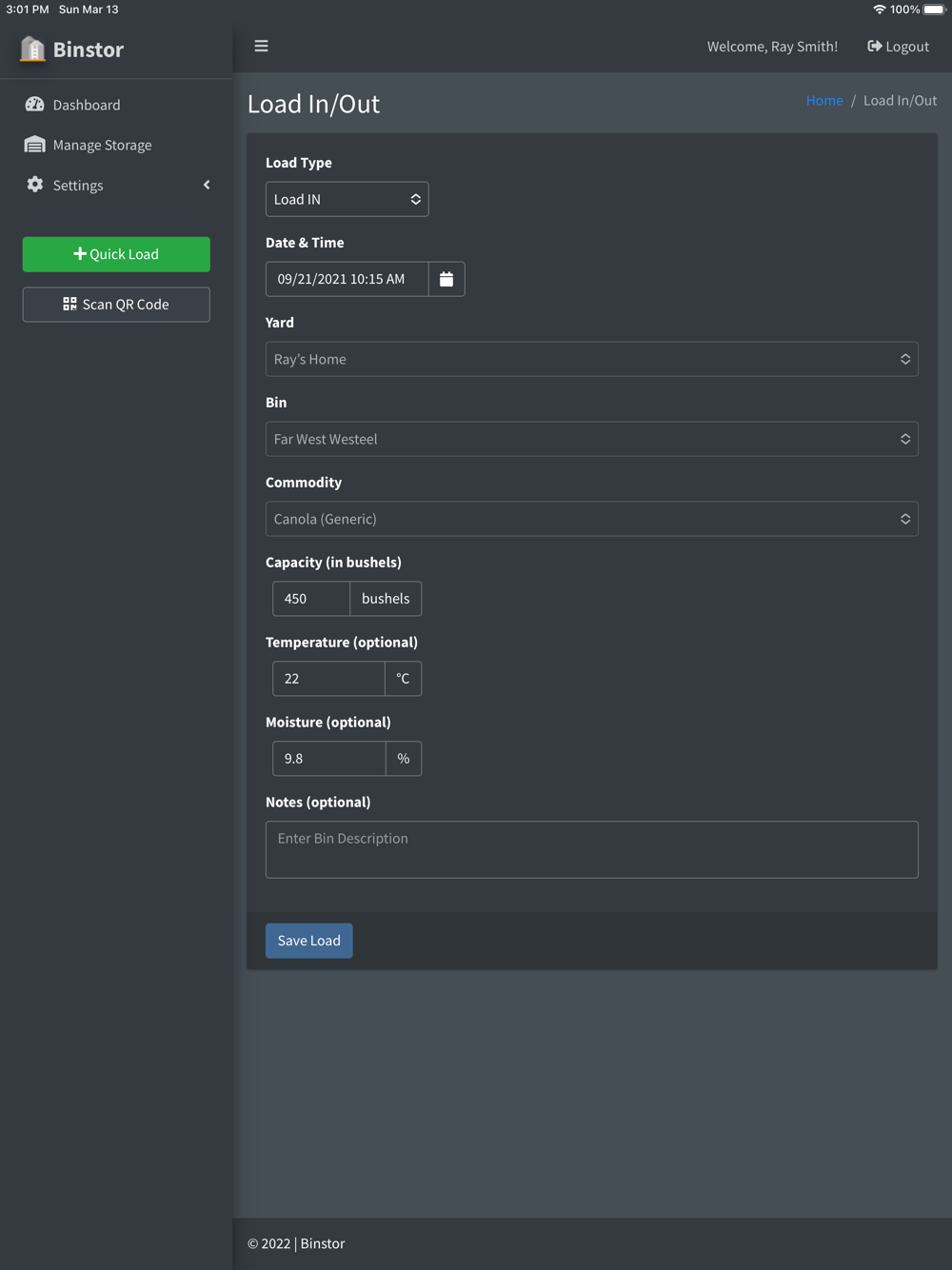Open the calendar date picker icon
Viewport: 952px width, 1270px height.
click(x=446, y=279)
